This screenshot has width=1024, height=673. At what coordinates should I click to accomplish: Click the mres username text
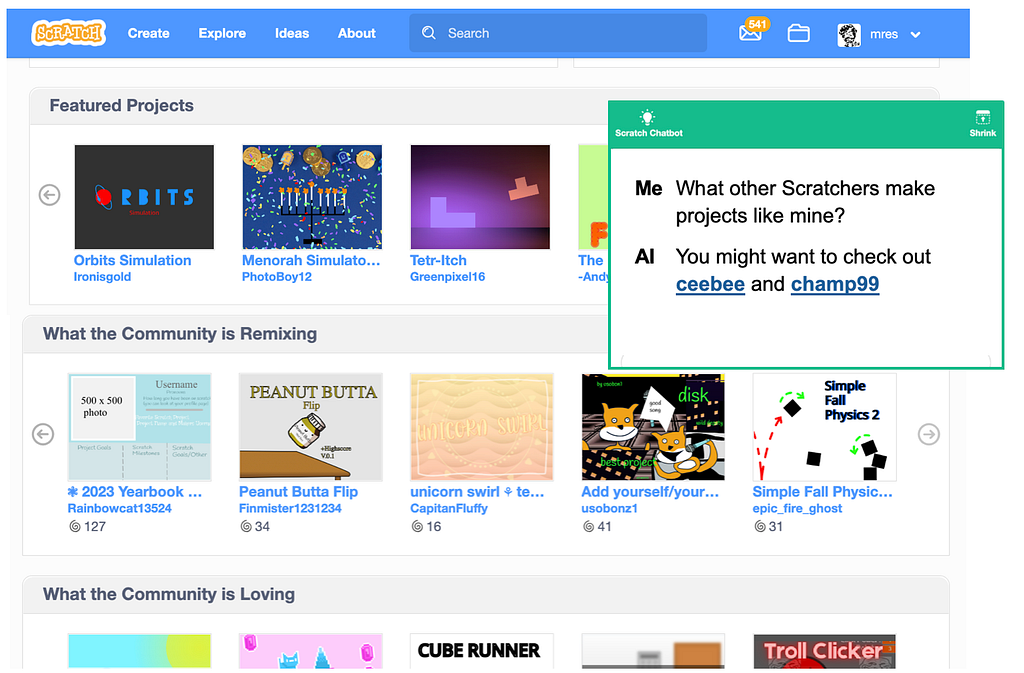884,35
